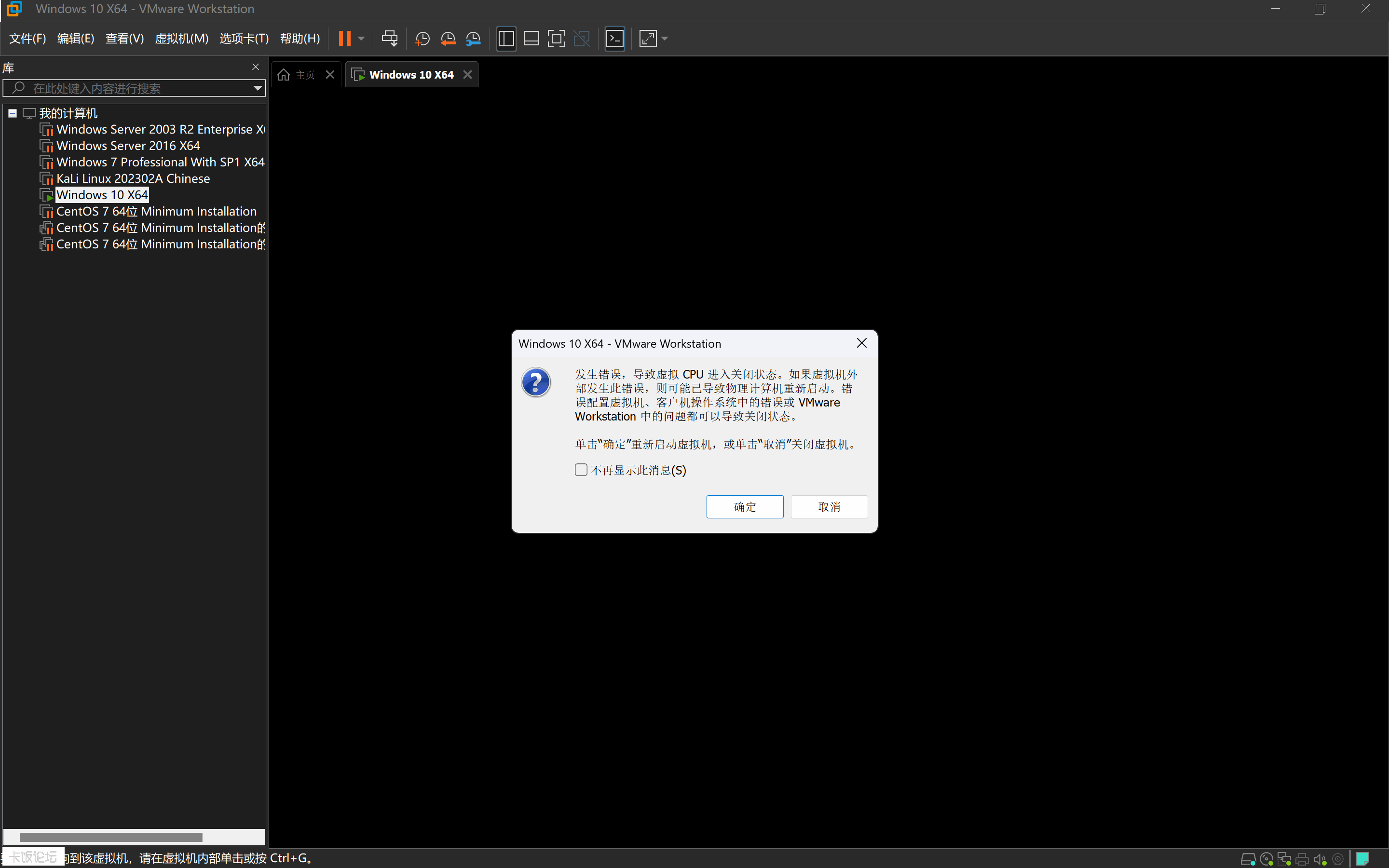Screen dimensions: 1389x868
Task: Open stretch display options dropdown arrow
Action: click(x=665, y=39)
